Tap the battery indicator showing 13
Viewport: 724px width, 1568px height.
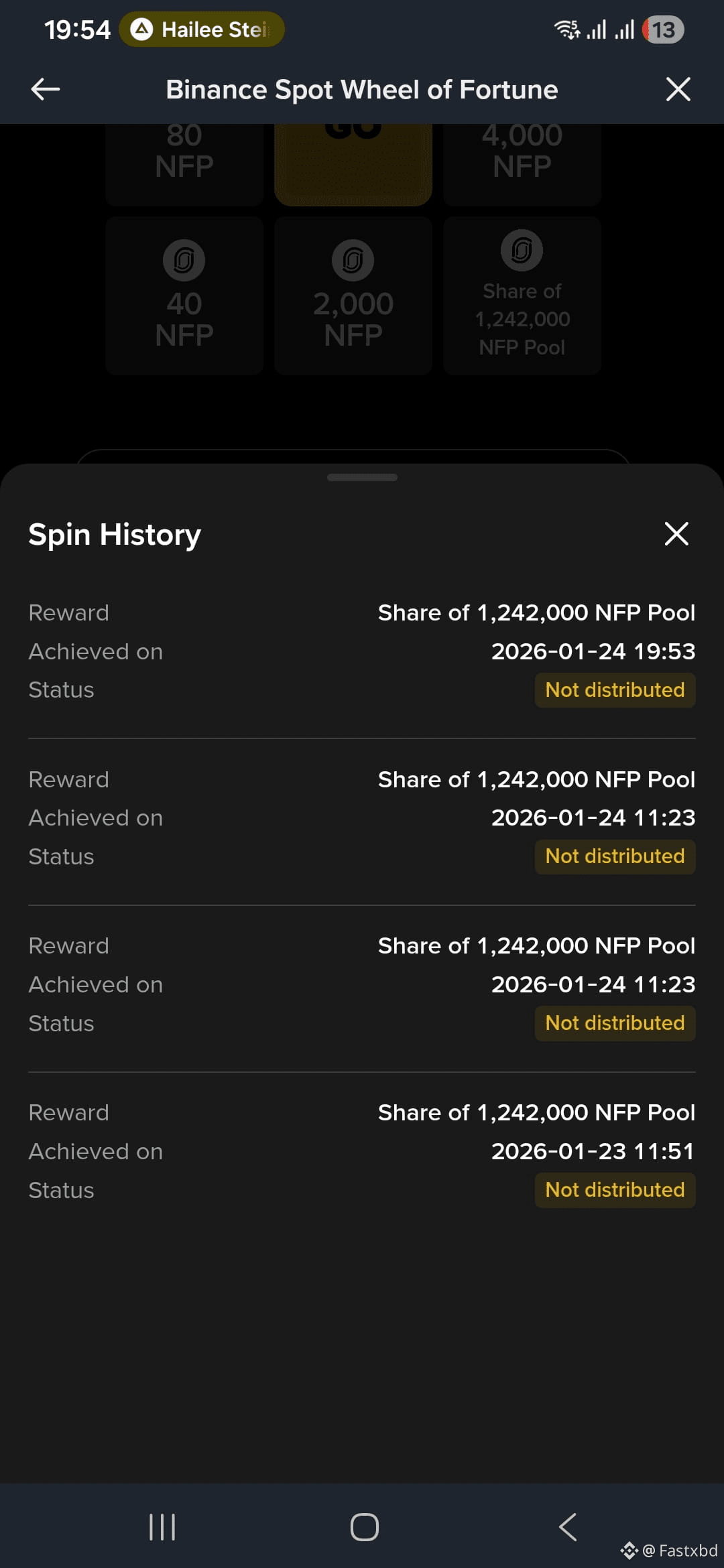[663, 29]
